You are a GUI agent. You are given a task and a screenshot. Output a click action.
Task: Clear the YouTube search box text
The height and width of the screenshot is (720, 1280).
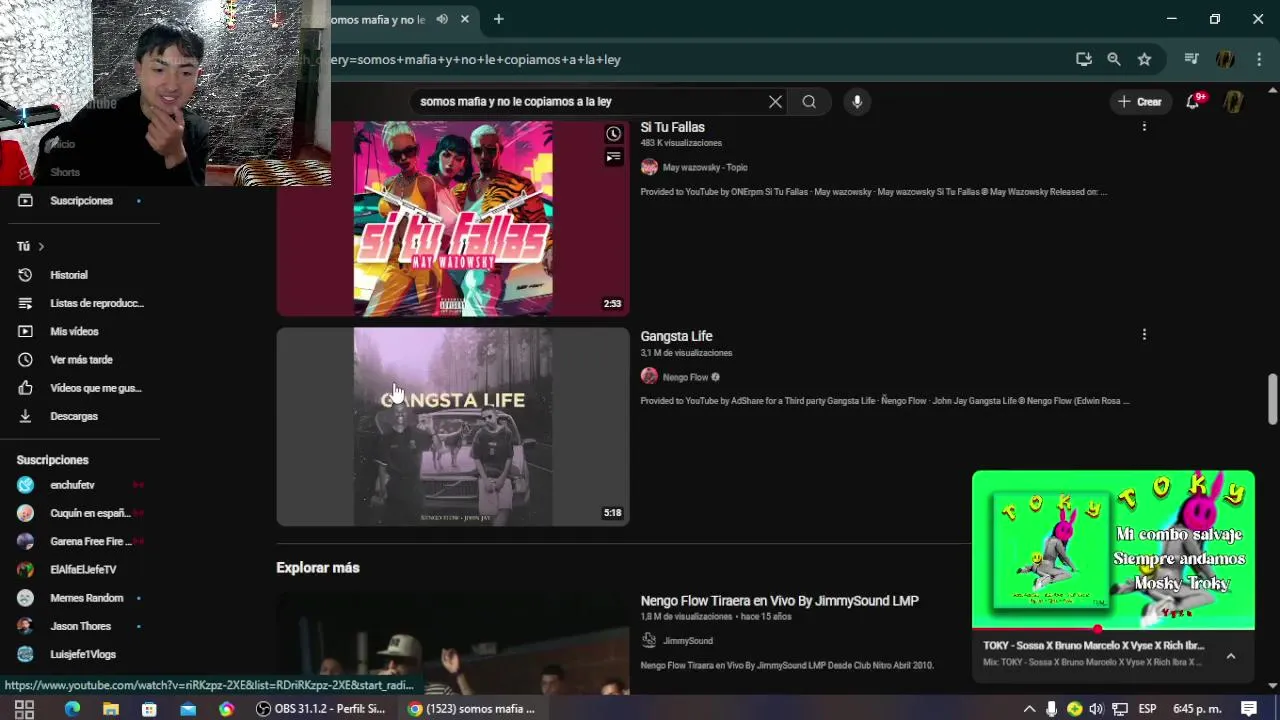point(775,101)
